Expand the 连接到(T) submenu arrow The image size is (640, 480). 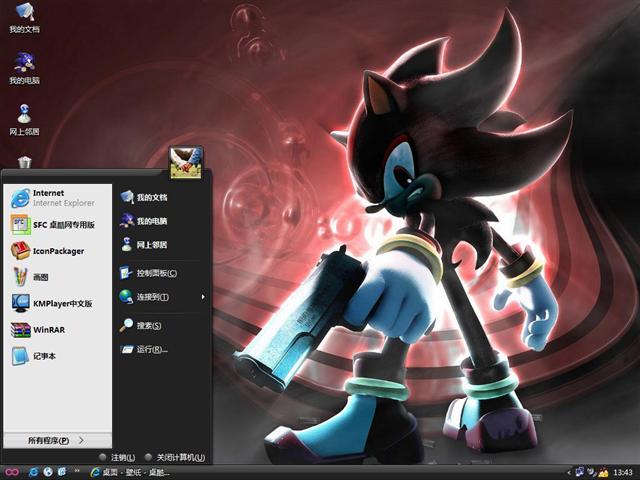point(203,297)
